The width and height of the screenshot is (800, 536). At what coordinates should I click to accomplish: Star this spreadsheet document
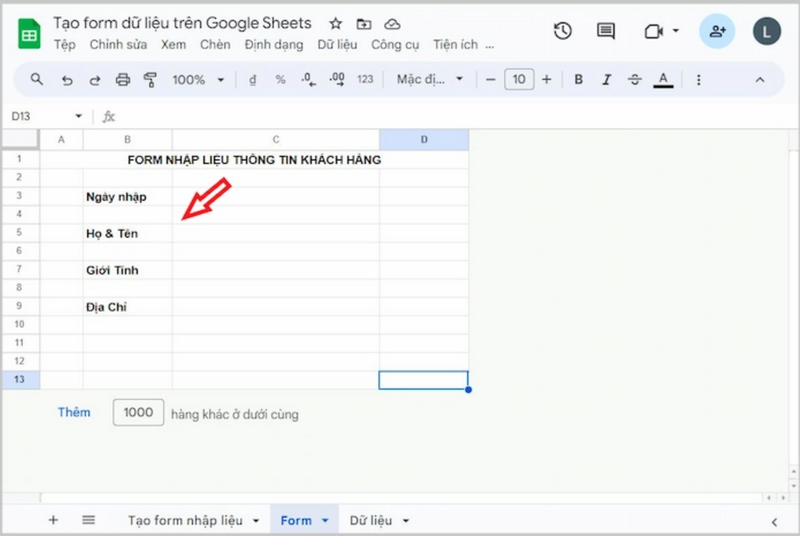[335, 23]
